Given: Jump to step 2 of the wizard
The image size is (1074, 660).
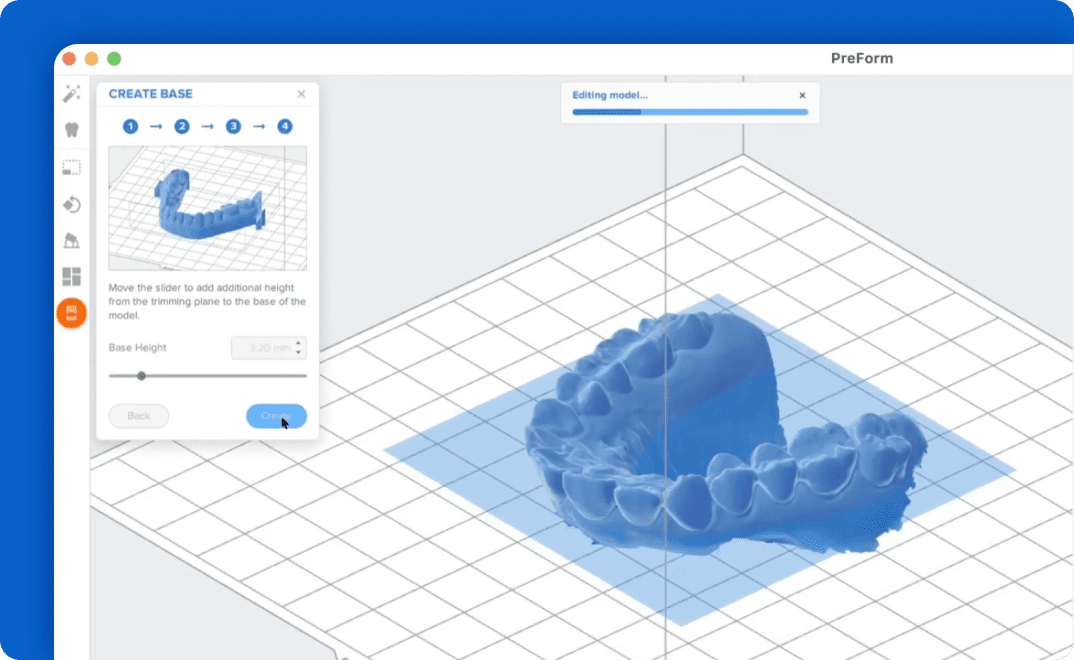Looking at the screenshot, I should coord(182,126).
